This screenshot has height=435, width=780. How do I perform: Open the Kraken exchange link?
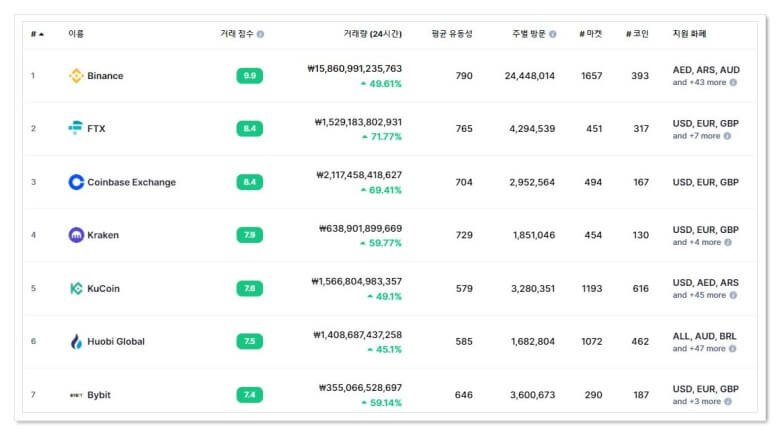[103, 235]
